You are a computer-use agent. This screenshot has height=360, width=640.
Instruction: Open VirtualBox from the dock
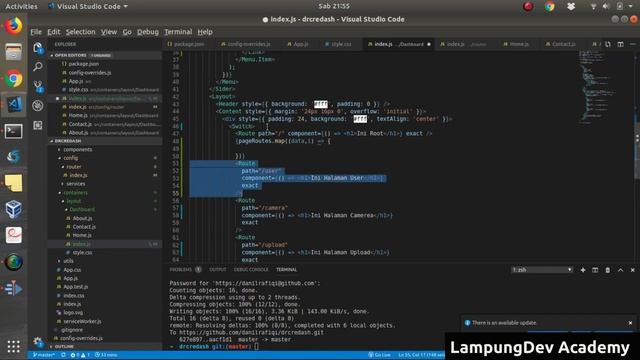(13, 209)
